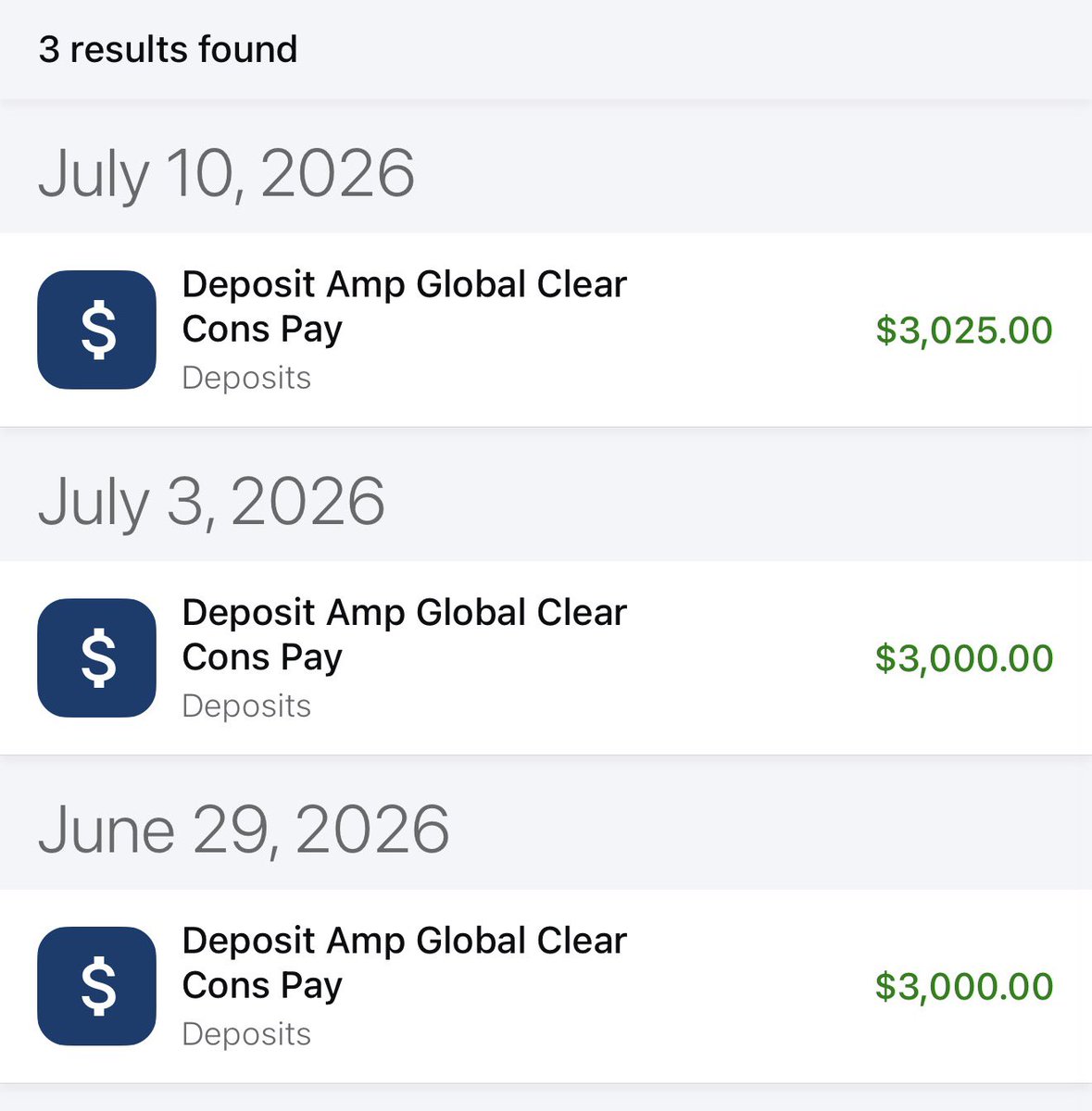This screenshot has width=1092, height=1111.
Task: Tap Deposits category under June 29 entry
Action: [x=246, y=1034]
